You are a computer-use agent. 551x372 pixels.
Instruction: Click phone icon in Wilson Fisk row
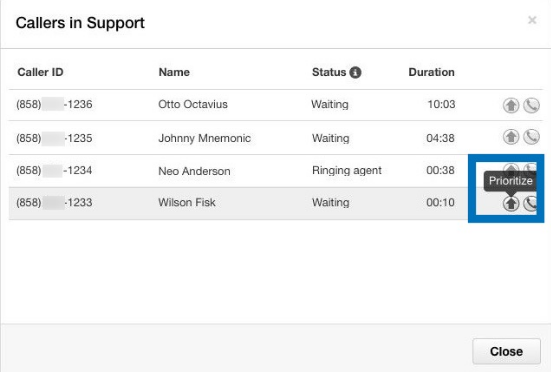pyautogui.click(x=530, y=203)
